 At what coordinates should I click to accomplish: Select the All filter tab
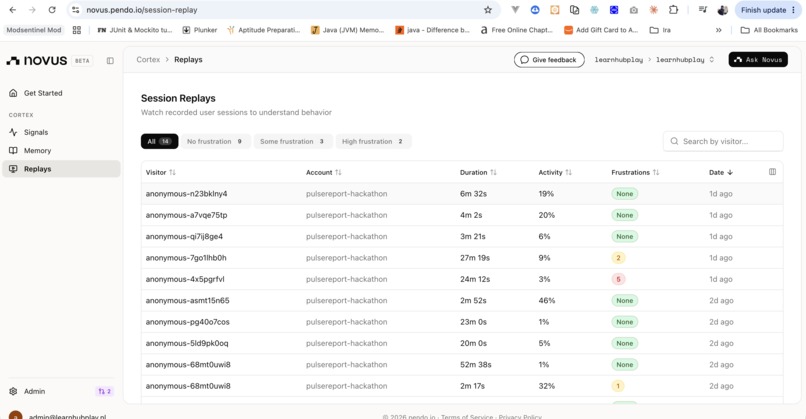pyautogui.click(x=159, y=141)
